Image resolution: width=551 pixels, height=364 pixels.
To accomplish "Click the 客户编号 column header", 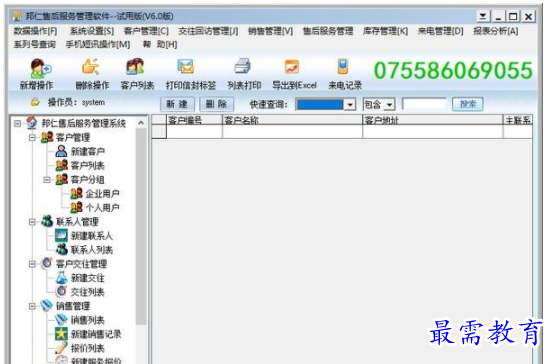I will [194, 120].
